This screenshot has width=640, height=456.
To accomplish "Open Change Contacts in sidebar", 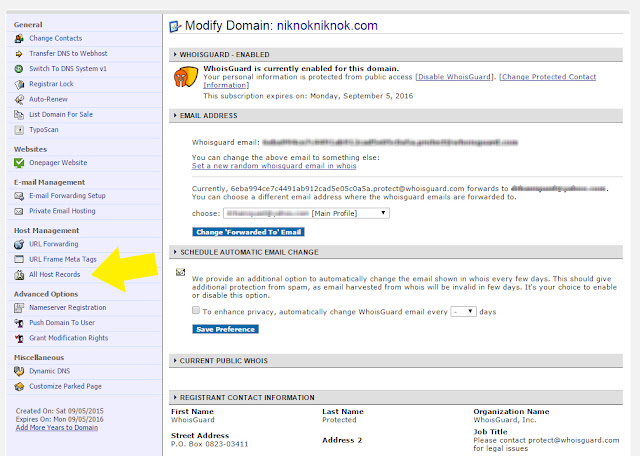I will click(x=56, y=38).
